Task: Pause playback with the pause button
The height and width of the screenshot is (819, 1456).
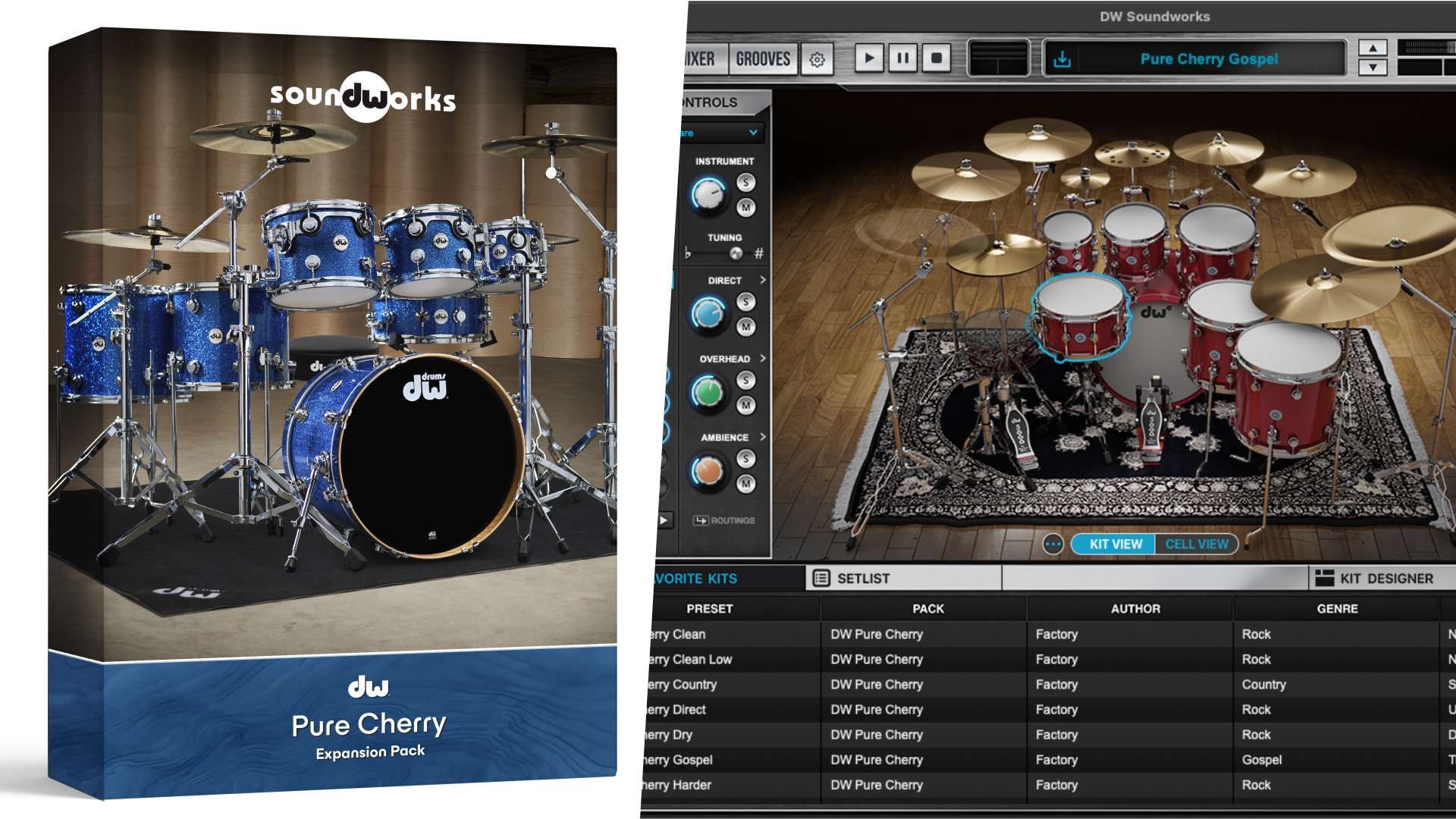Action: [902, 58]
